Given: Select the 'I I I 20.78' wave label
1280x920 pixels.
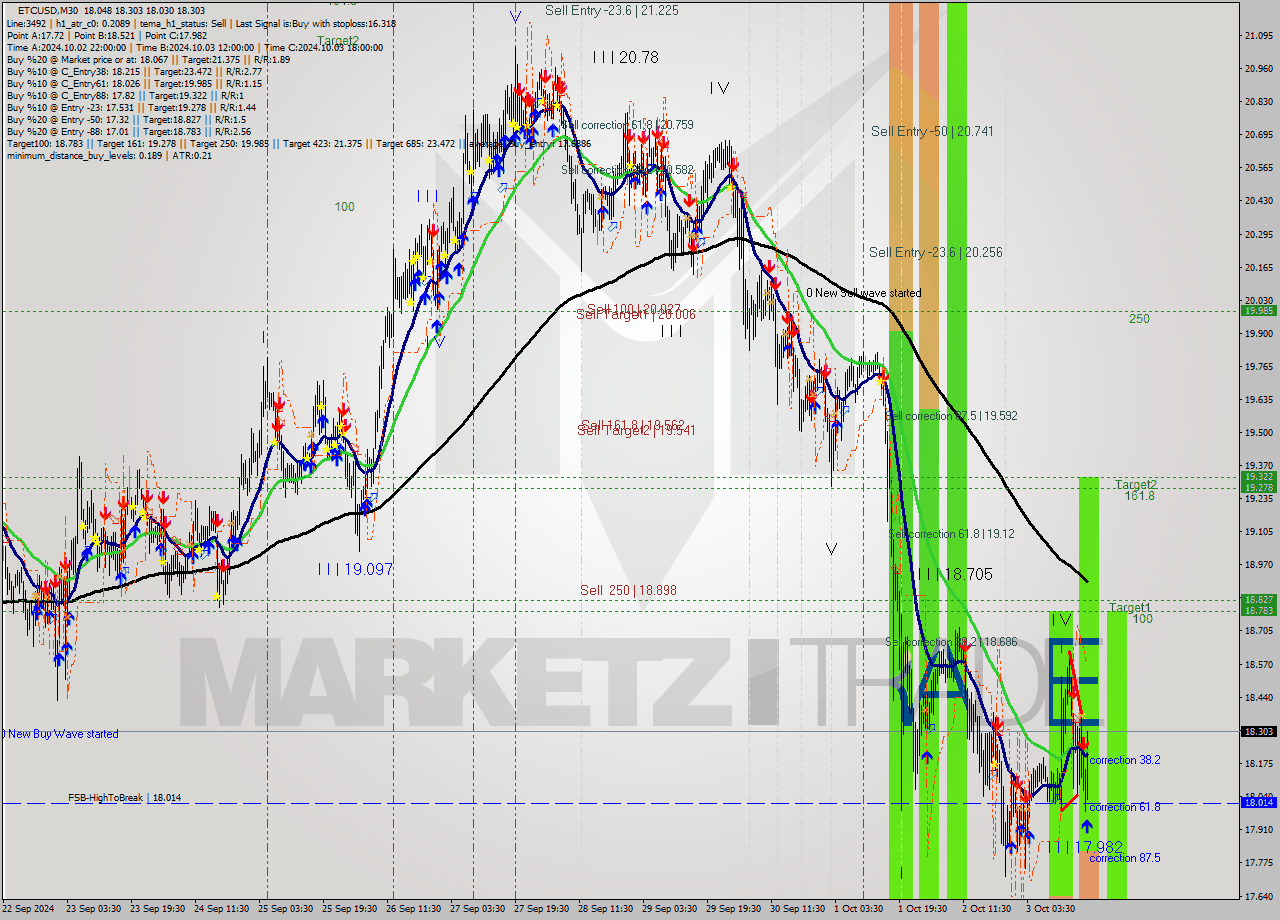Looking at the screenshot, I should (625, 58).
